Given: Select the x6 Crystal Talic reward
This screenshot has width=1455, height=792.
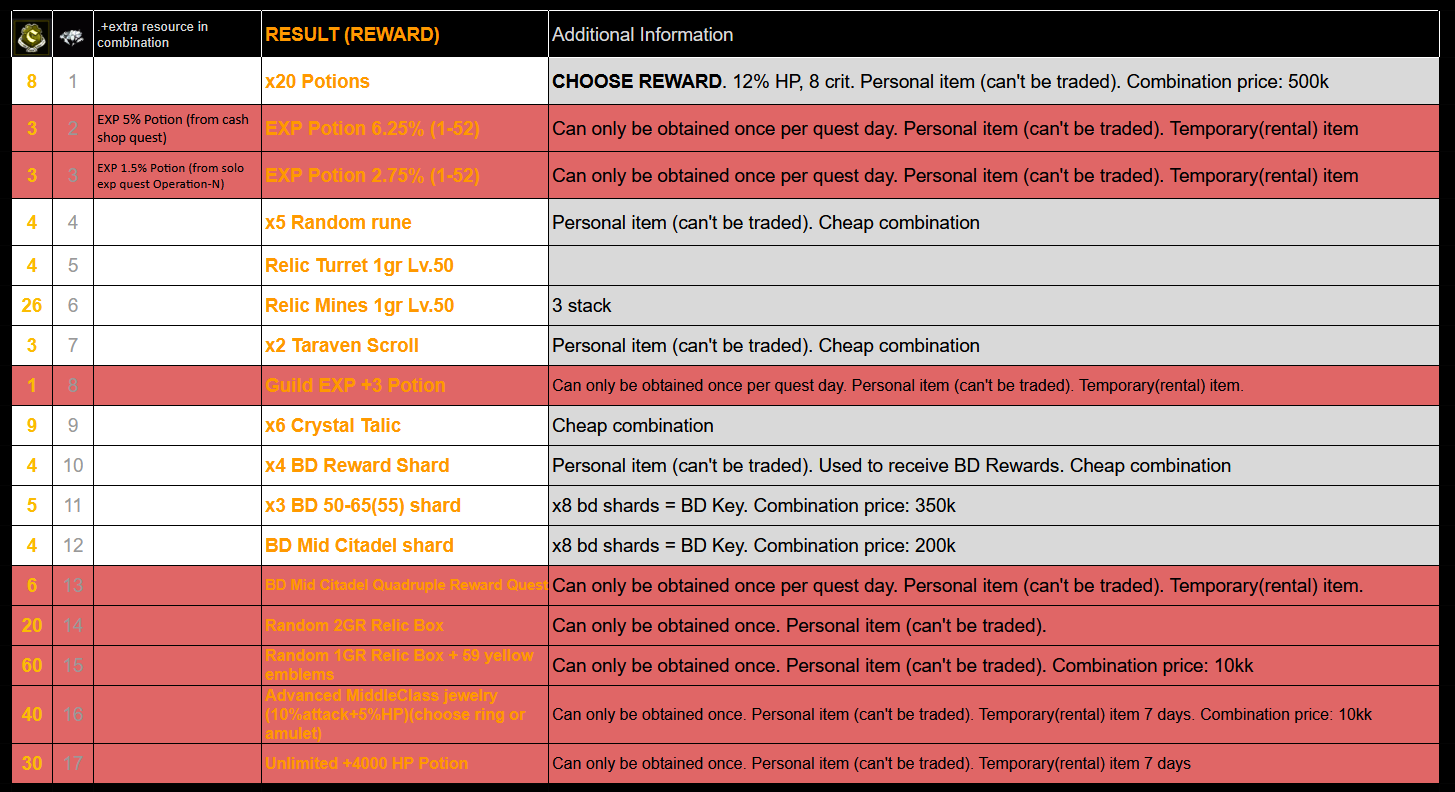Looking at the screenshot, I should pos(333,426).
